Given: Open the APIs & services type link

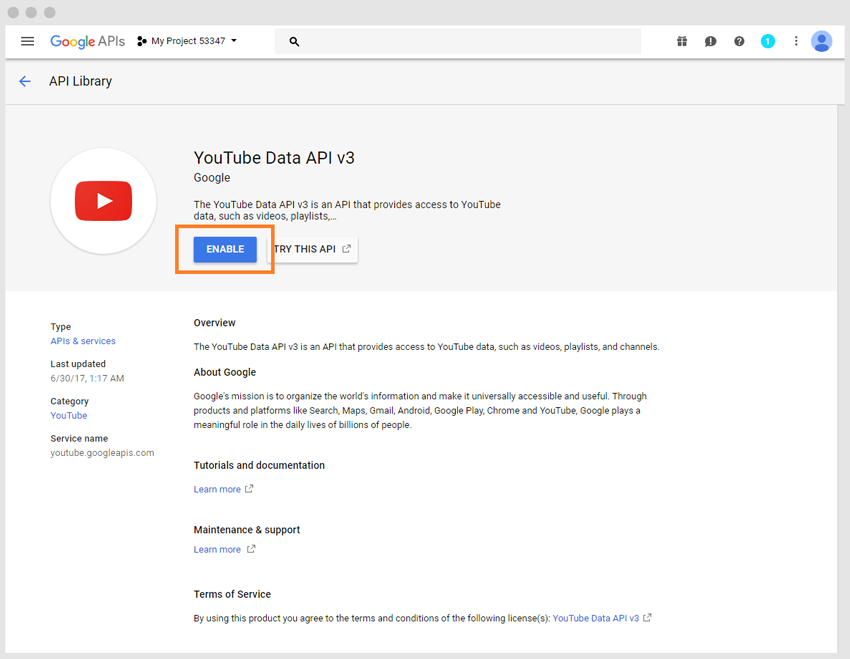Looking at the screenshot, I should click(x=83, y=341).
